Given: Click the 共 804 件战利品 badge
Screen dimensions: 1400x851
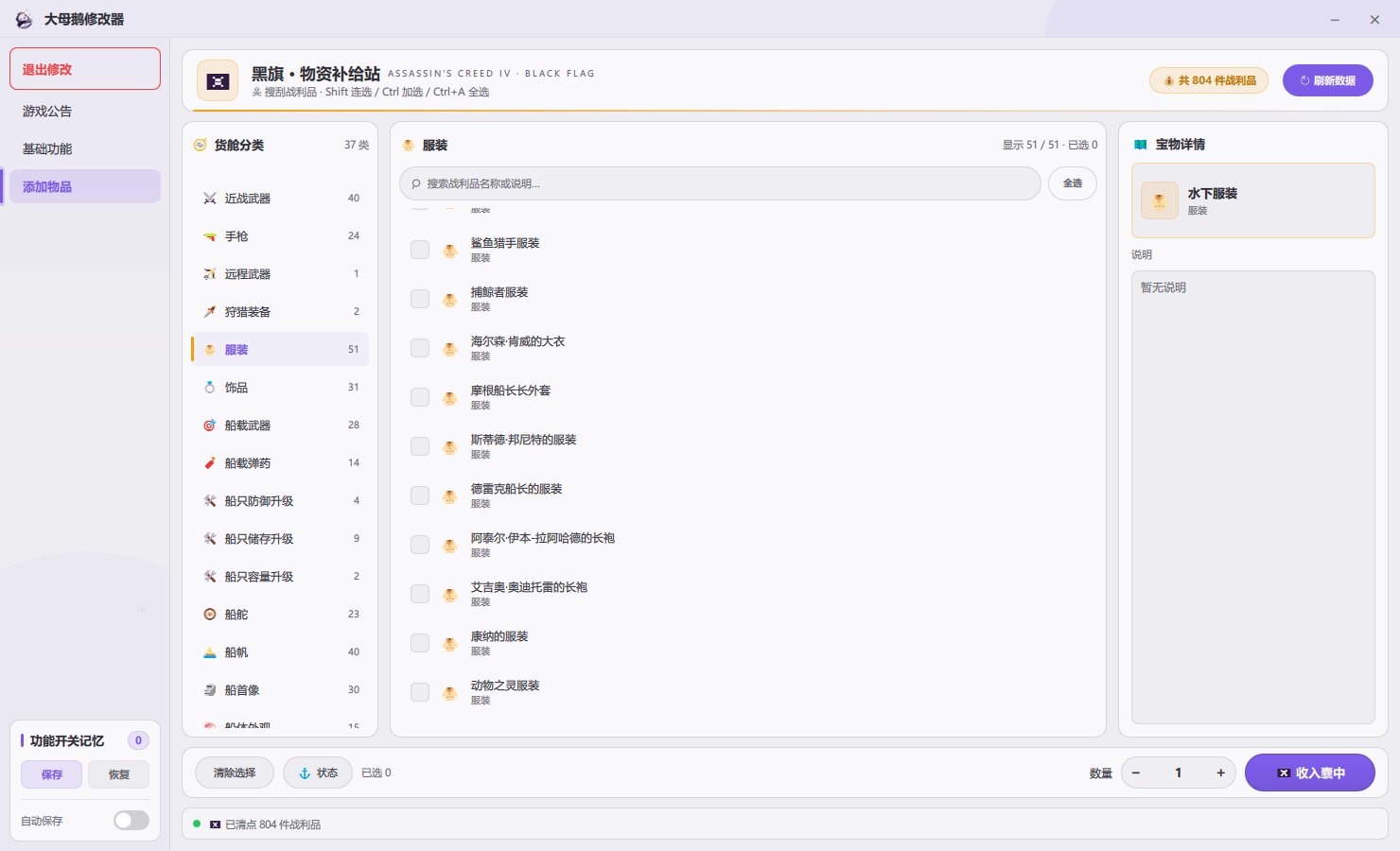Looking at the screenshot, I should point(1209,80).
